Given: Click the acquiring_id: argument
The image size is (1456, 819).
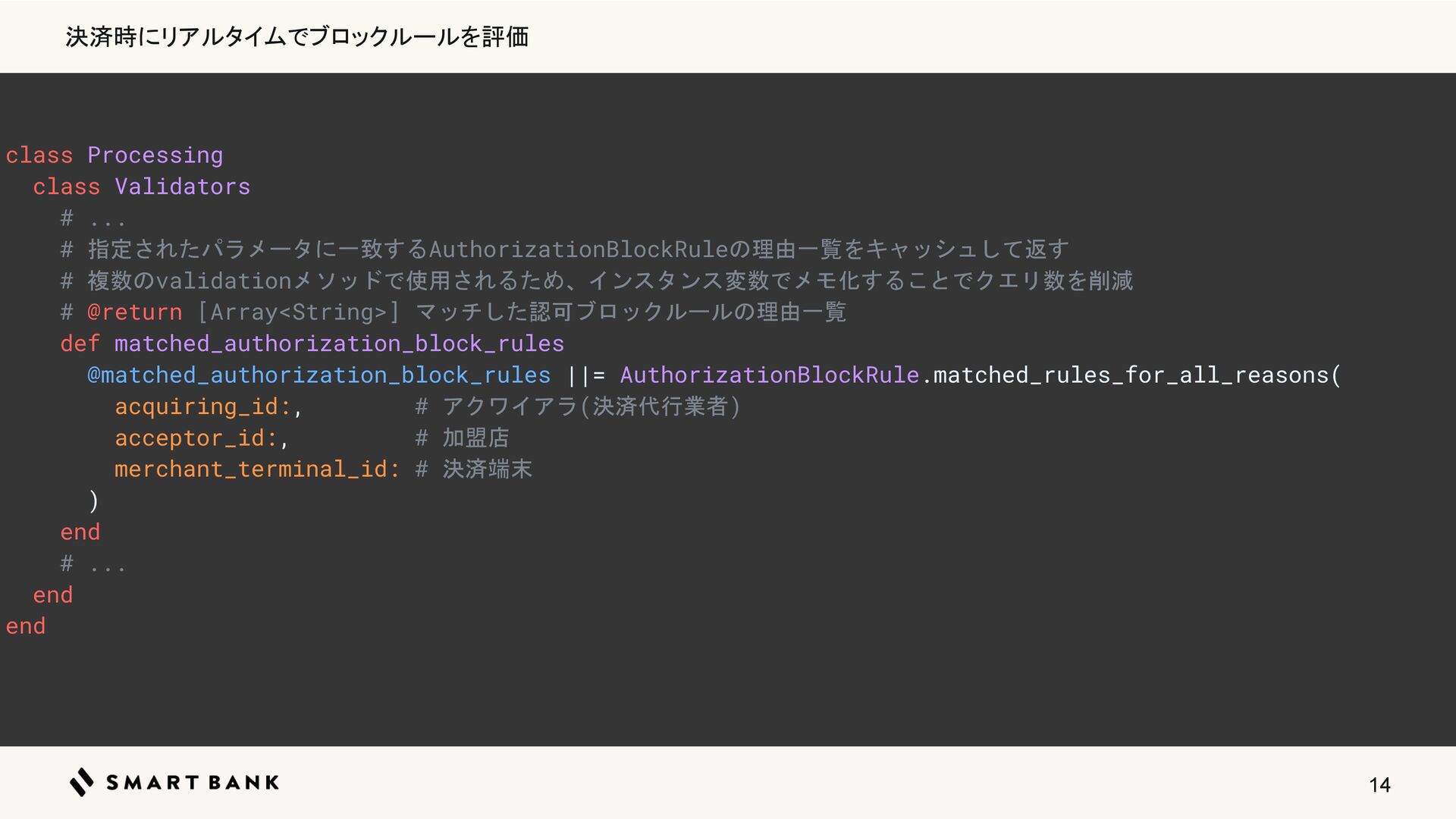Looking at the screenshot, I should pyautogui.click(x=202, y=406).
